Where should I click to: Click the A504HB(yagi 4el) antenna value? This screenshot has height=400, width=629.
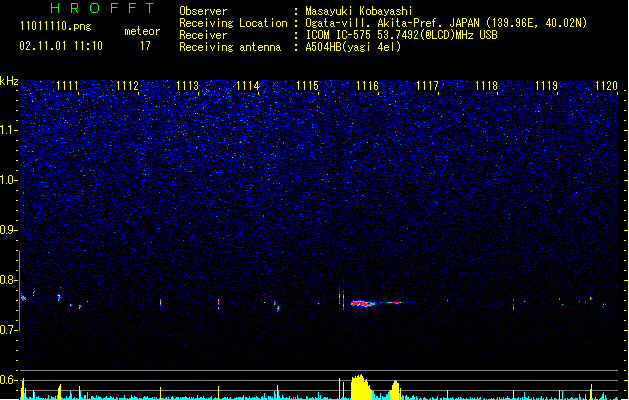point(353,47)
